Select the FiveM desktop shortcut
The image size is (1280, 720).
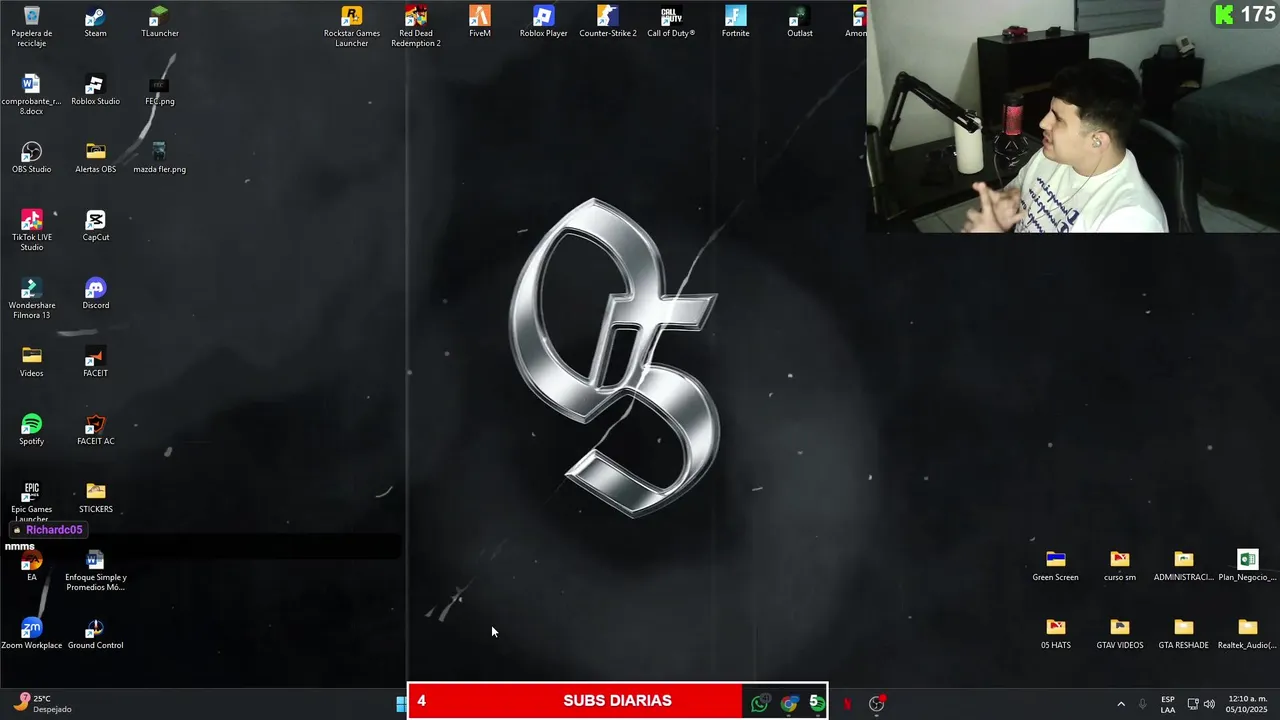click(x=480, y=22)
